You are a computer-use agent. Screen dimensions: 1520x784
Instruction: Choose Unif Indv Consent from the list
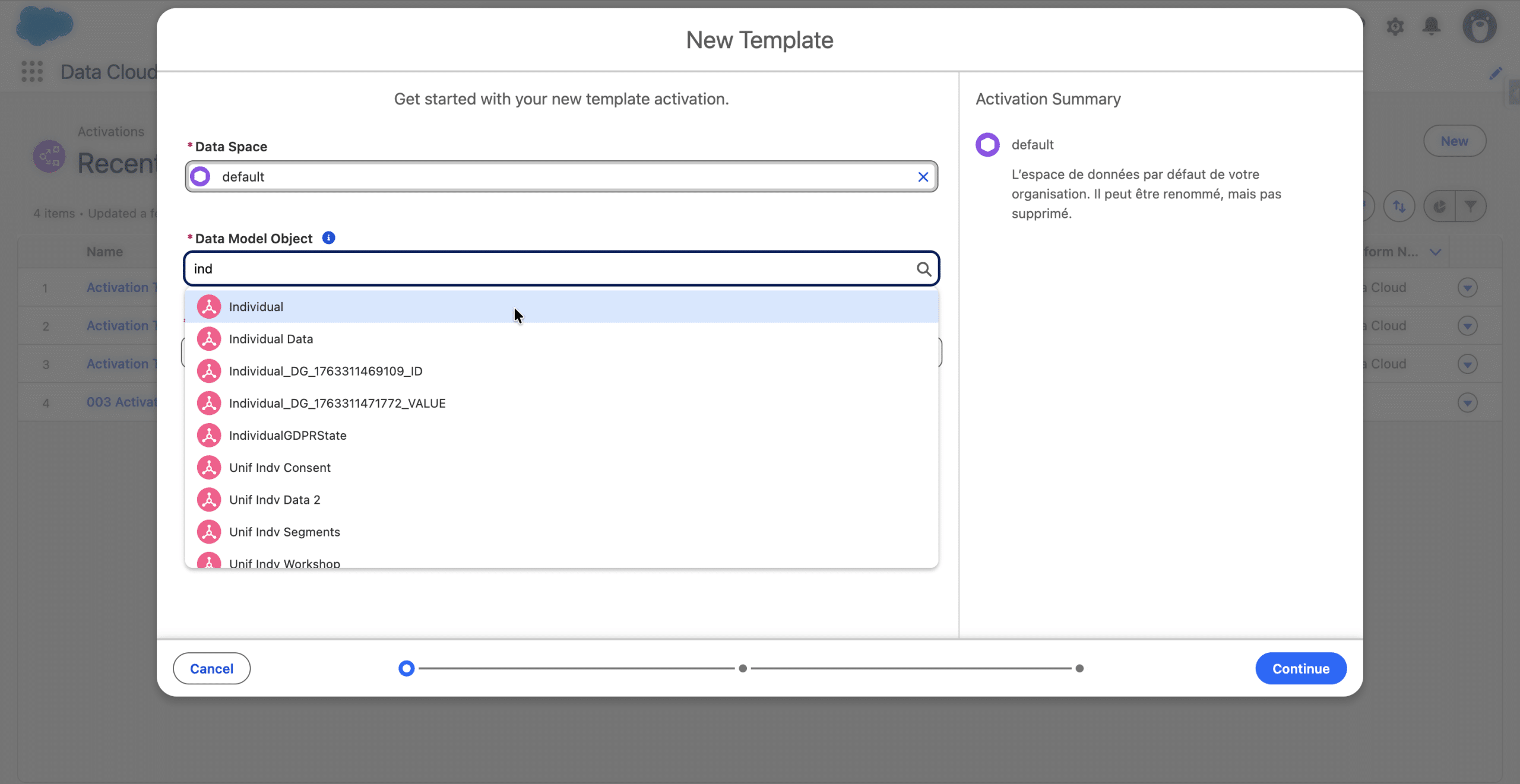(x=280, y=468)
